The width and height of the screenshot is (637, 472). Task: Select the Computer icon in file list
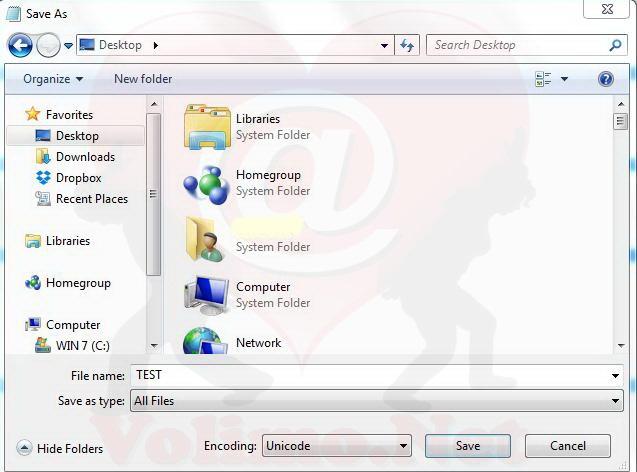pos(207,295)
